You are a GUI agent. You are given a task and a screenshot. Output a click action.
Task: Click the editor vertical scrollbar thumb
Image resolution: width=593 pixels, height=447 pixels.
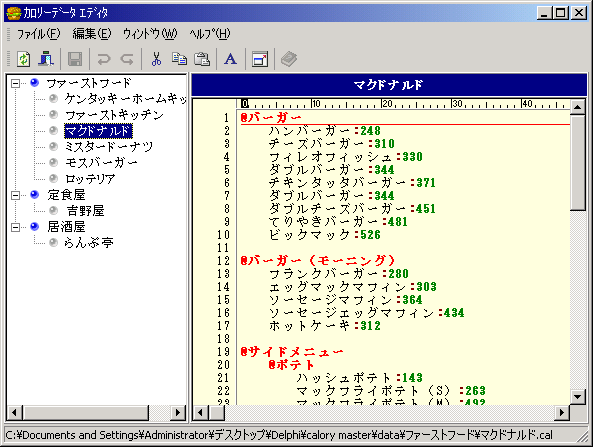577,163
